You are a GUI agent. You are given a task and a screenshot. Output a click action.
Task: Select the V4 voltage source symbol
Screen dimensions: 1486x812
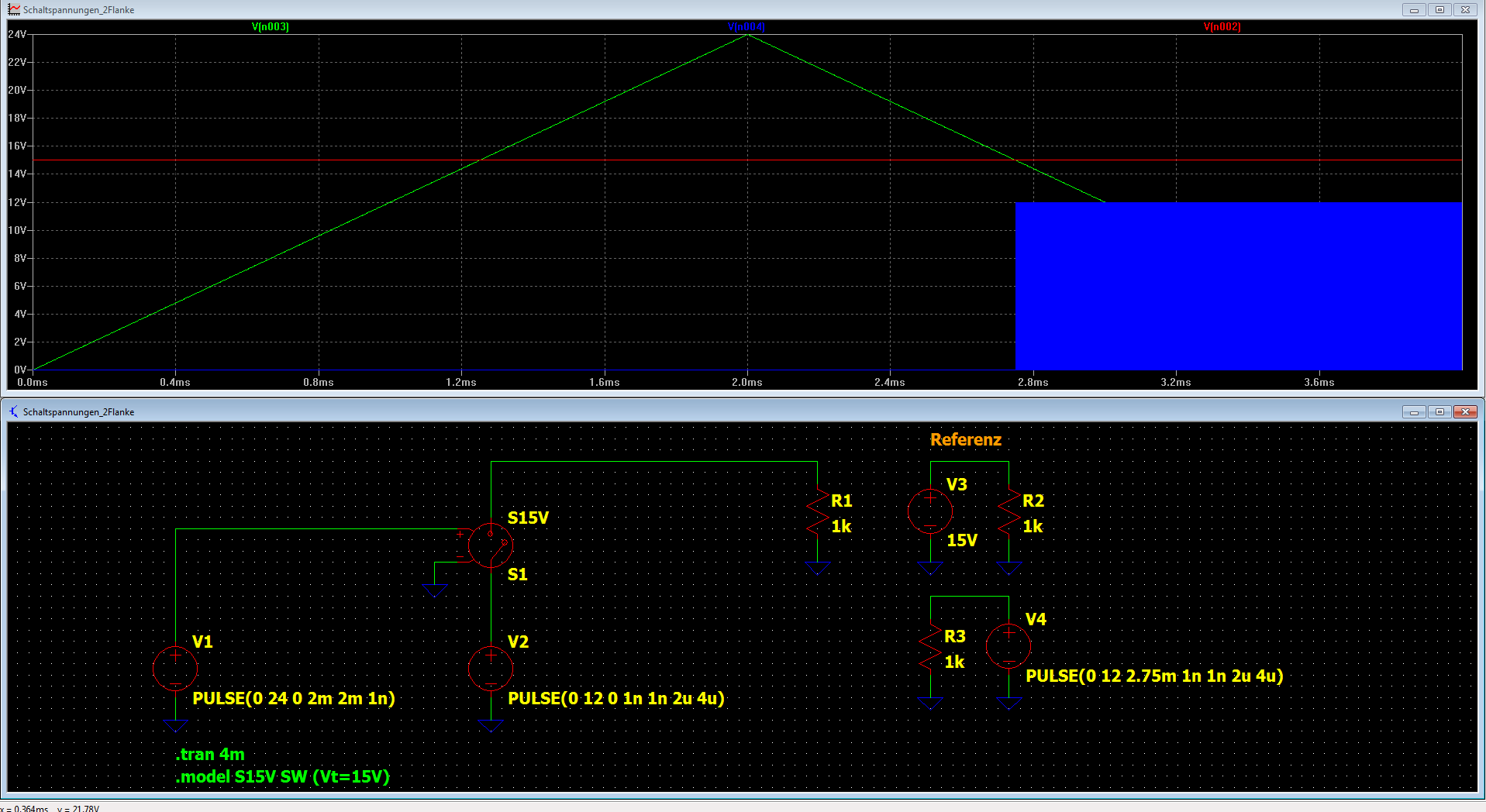pos(1008,646)
